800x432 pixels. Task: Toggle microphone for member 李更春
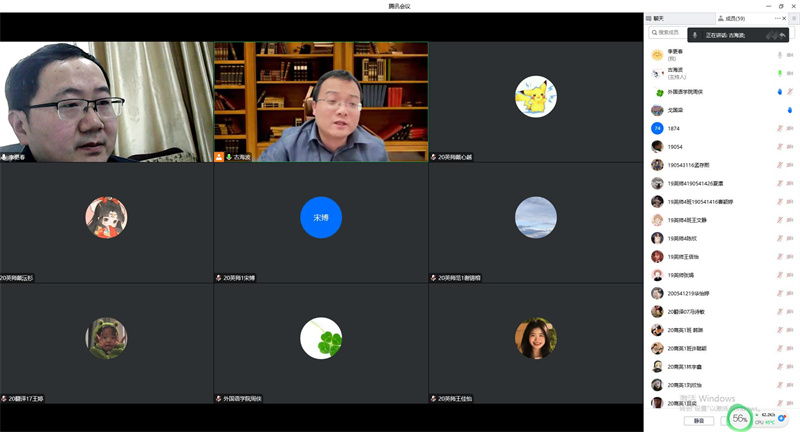pyautogui.click(x=779, y=55)
